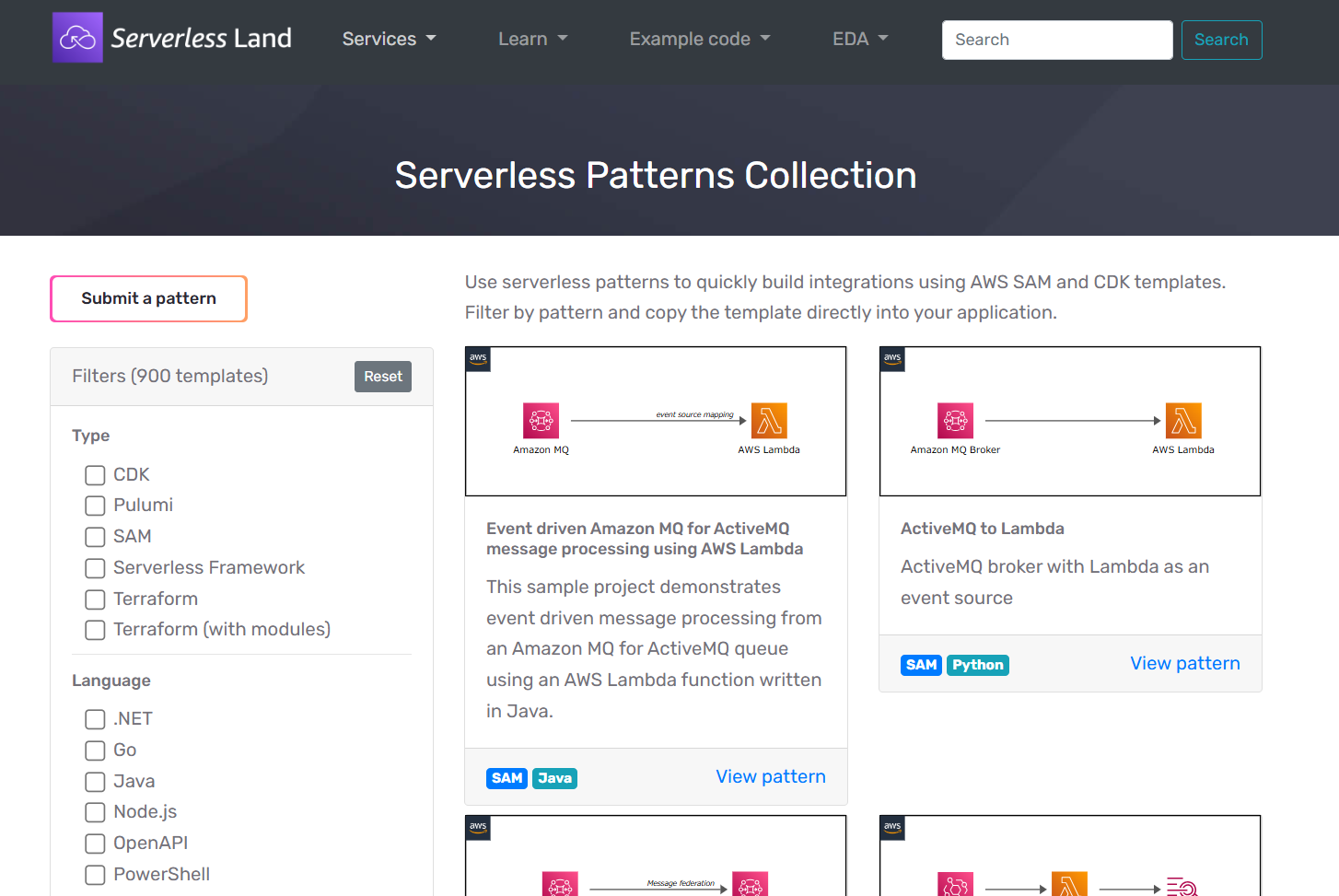Focus the Search input field

tap(1057, 40)
